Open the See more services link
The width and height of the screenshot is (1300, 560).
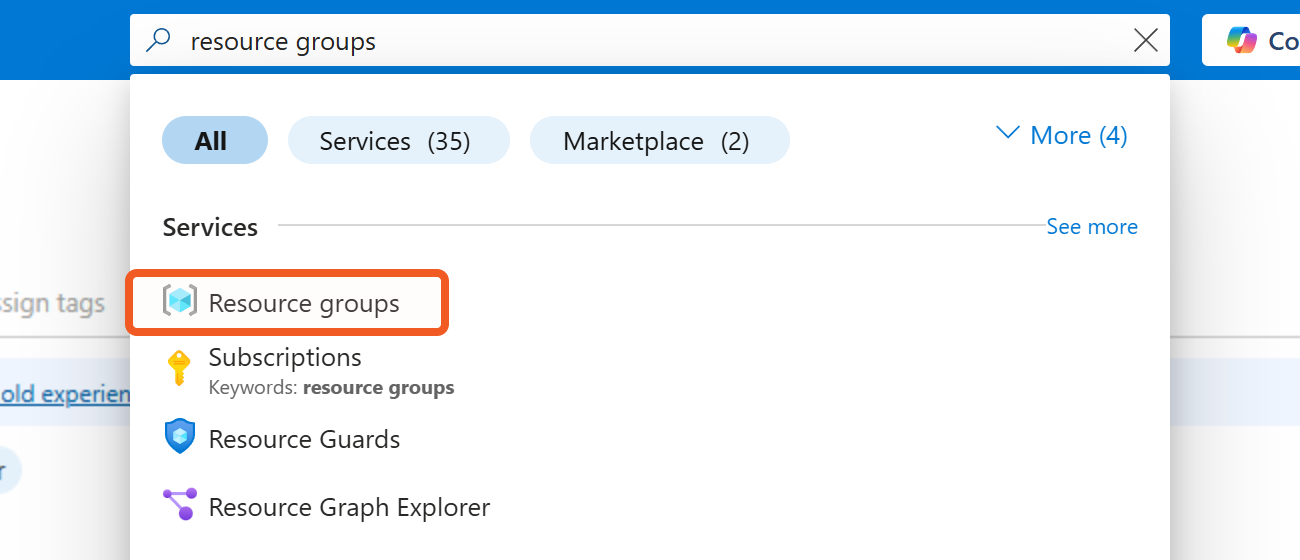click(x=1091, y=227)
